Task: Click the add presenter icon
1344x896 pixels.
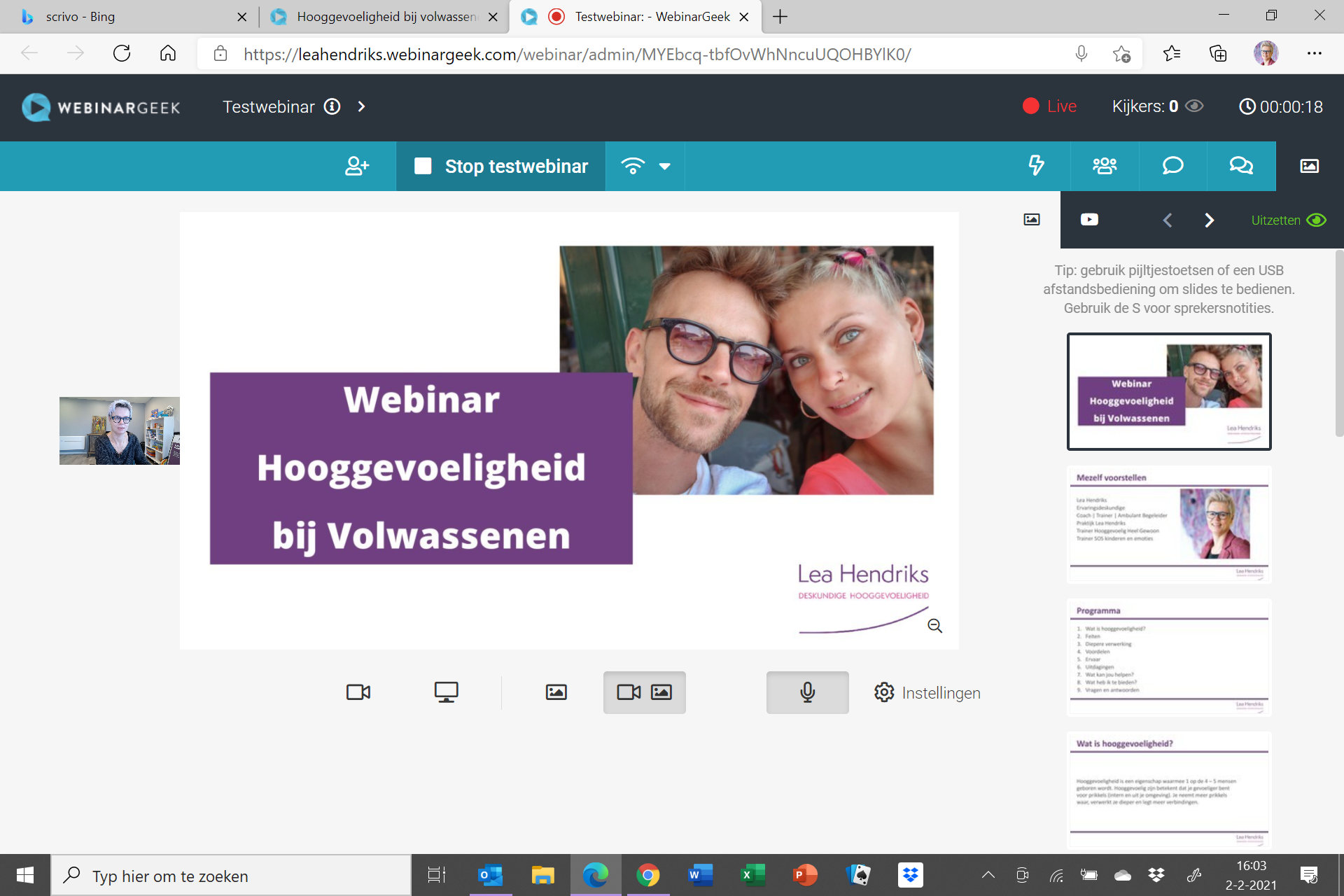Action: click(x=357, y=166)
